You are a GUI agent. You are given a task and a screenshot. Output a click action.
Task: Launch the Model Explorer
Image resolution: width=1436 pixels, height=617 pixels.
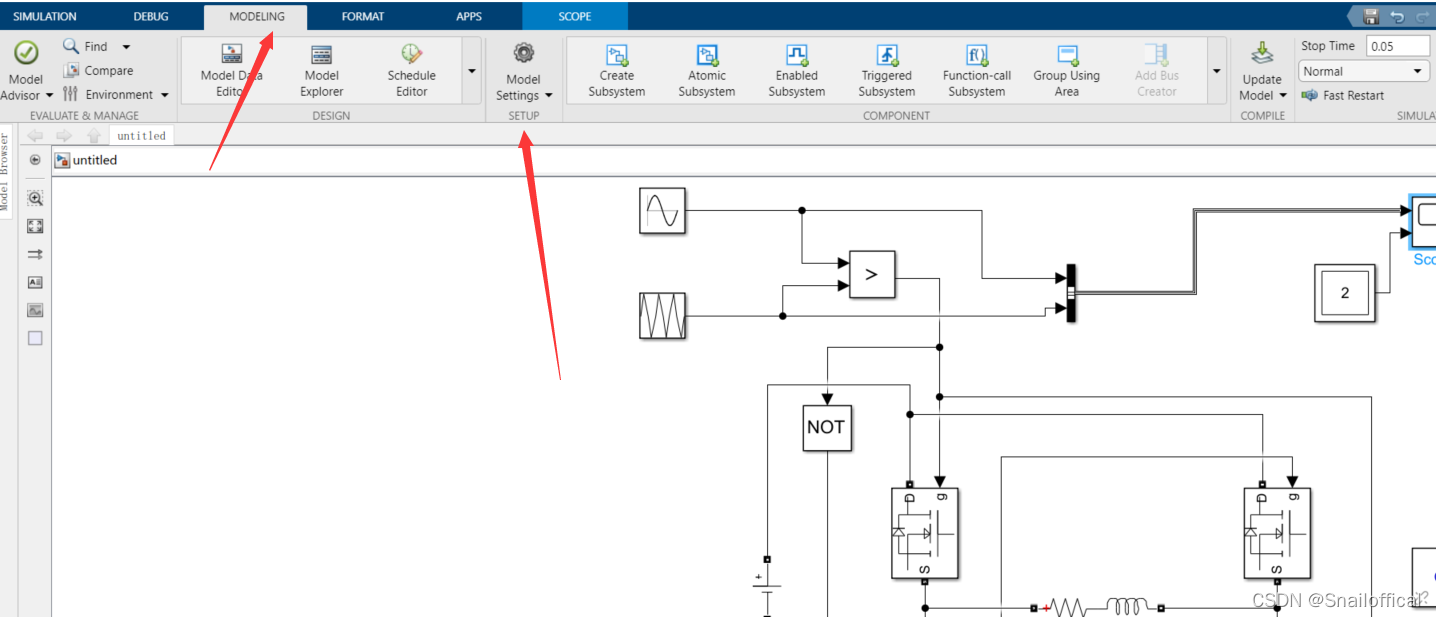click(322, 70)
